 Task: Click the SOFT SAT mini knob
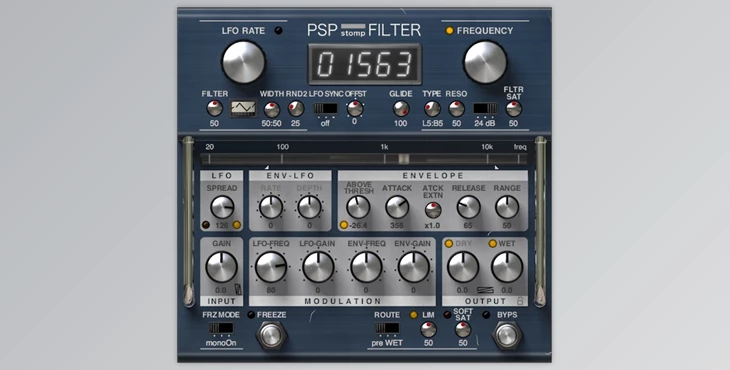click(x=463, y=330)
